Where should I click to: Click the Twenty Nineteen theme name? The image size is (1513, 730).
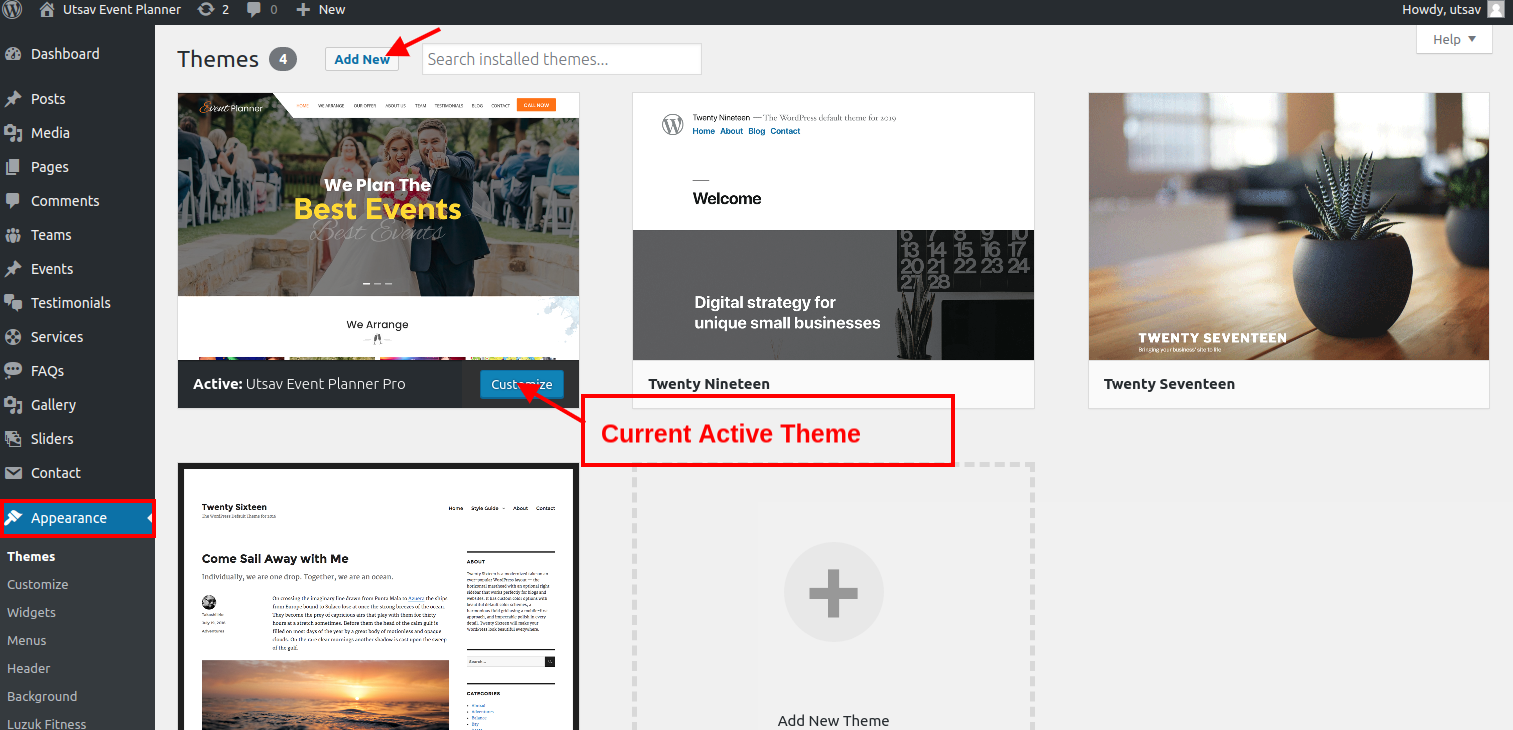(709, 384)
